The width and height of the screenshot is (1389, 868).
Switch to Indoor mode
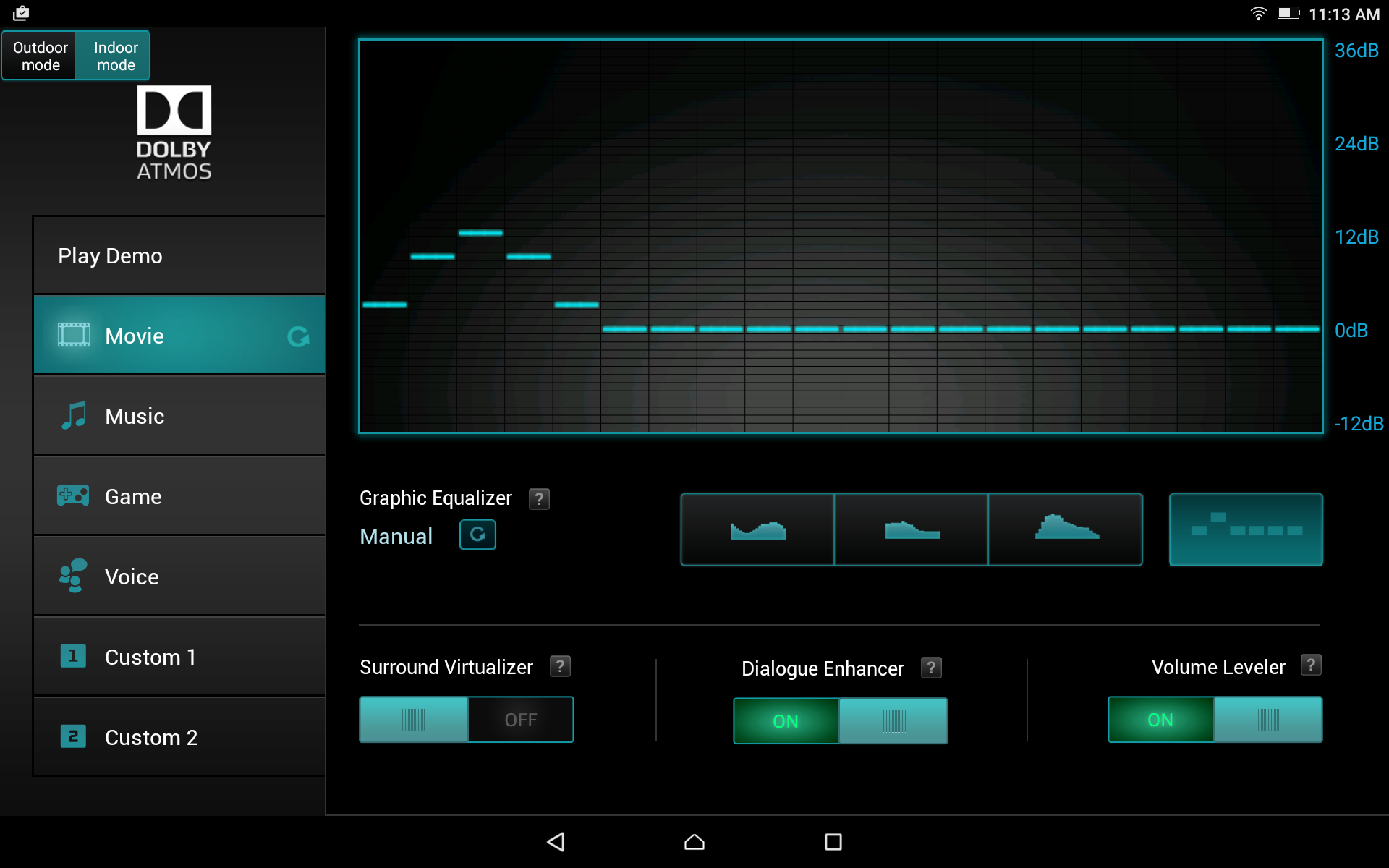coord(116,56)
